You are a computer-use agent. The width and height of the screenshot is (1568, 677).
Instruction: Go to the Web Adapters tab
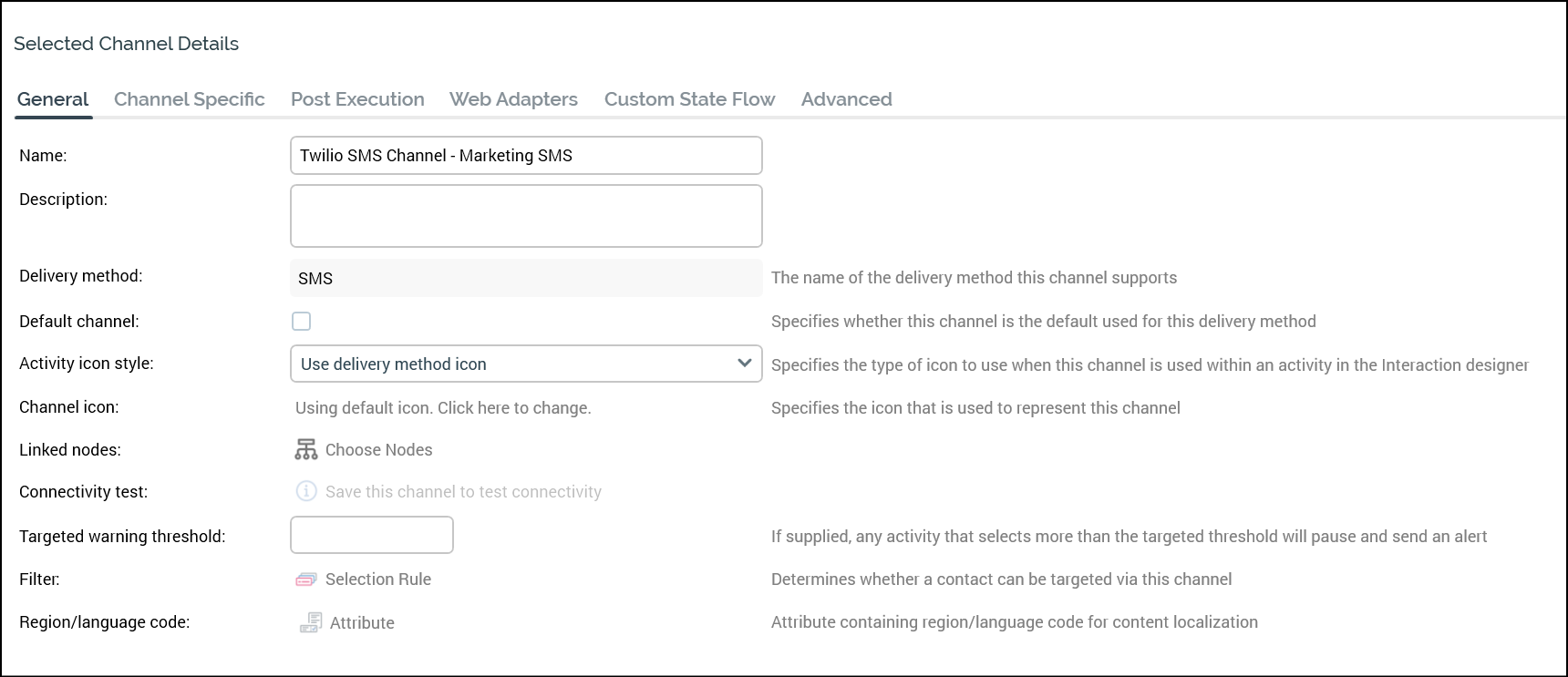click(x=513, y=99)
